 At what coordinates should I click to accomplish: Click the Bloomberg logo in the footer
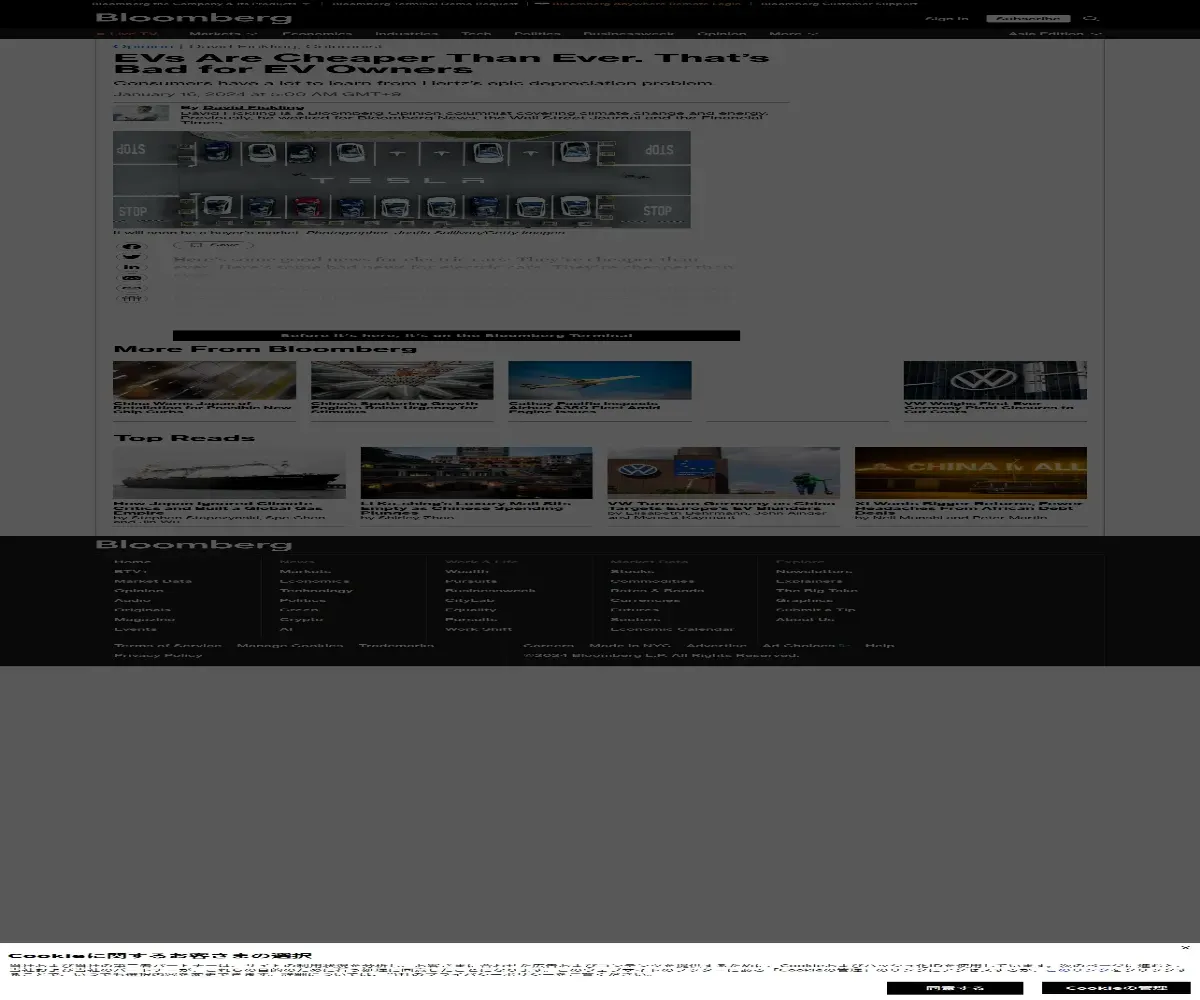tap(194, 545)
